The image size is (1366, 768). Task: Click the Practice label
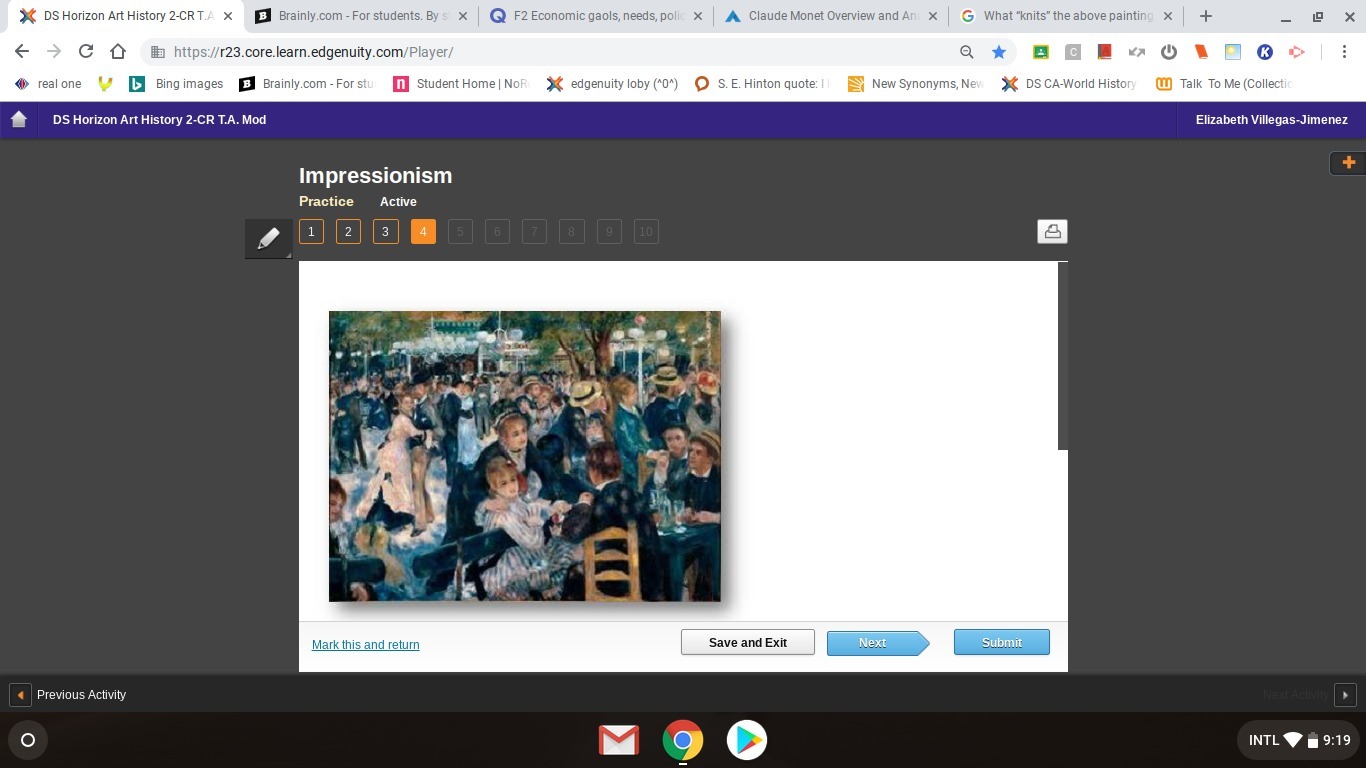326,201
